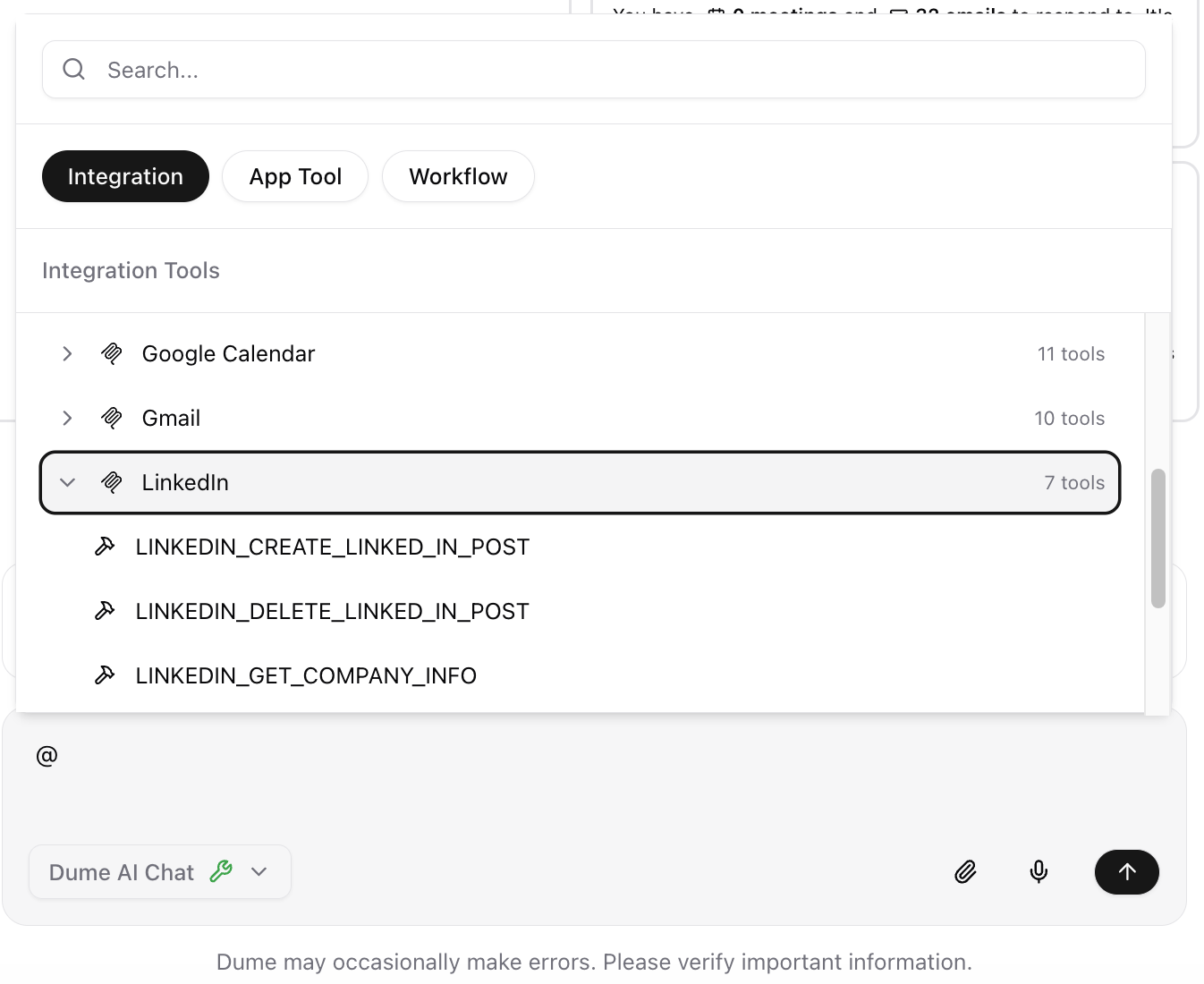Switch to the App Tool tab

(295, 176)
